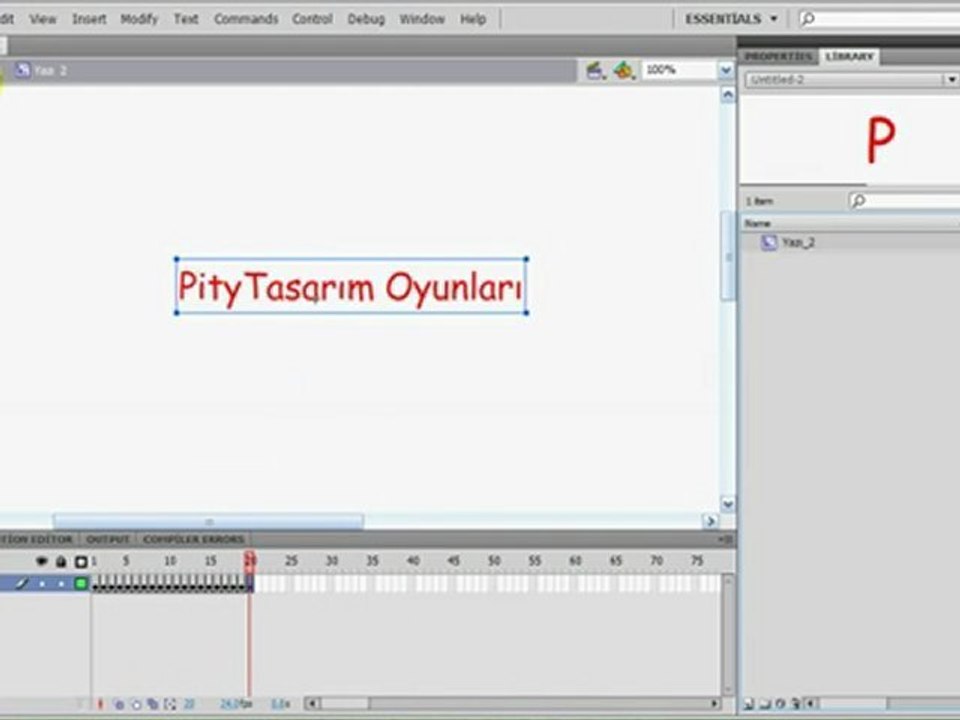960x720 pixels.
Task: Click the Name column header in Library
Action: [x=850, y=223]
